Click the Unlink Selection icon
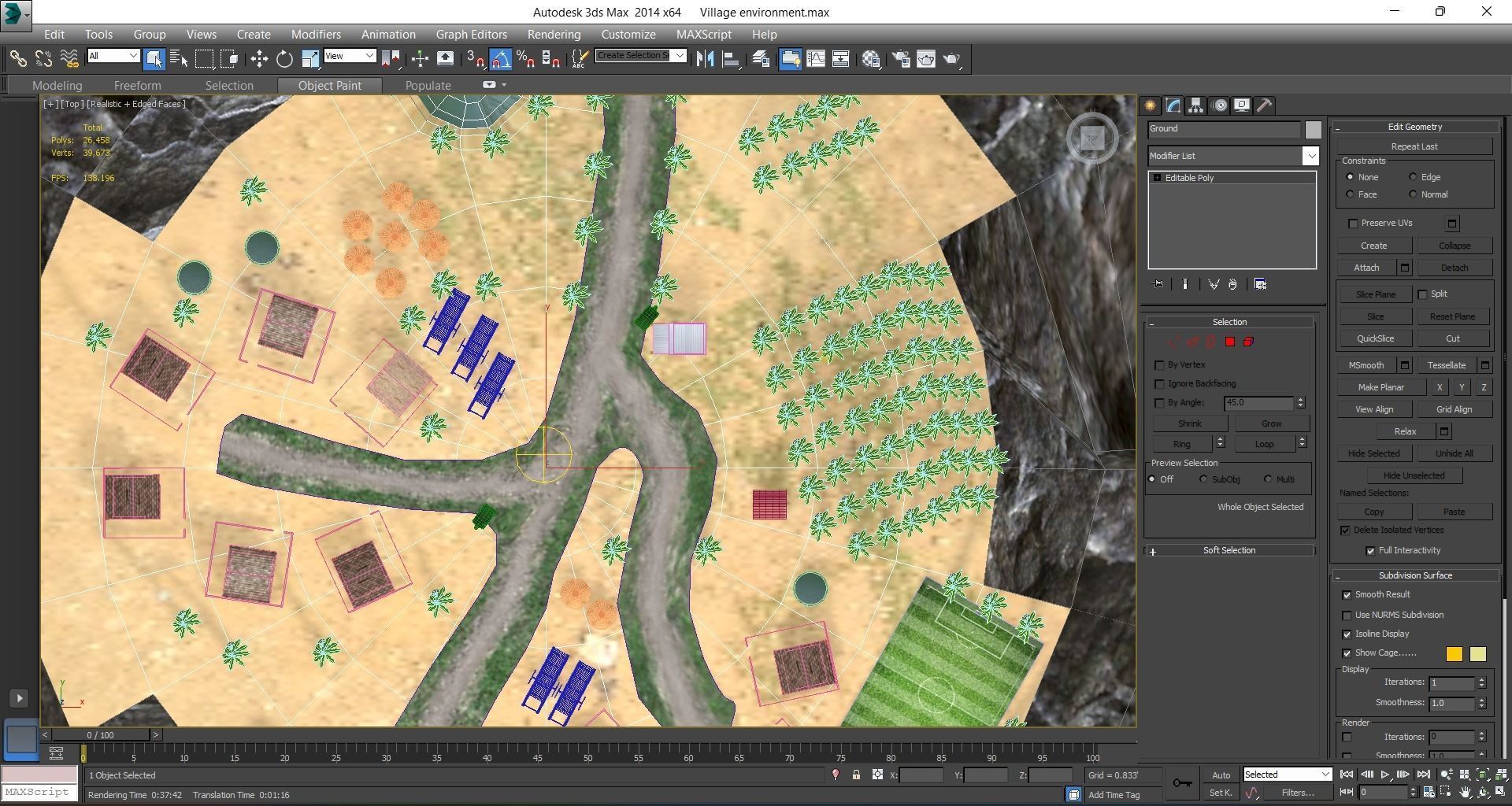The width and height of the screenshot is (1512, 806). (43, 58)
